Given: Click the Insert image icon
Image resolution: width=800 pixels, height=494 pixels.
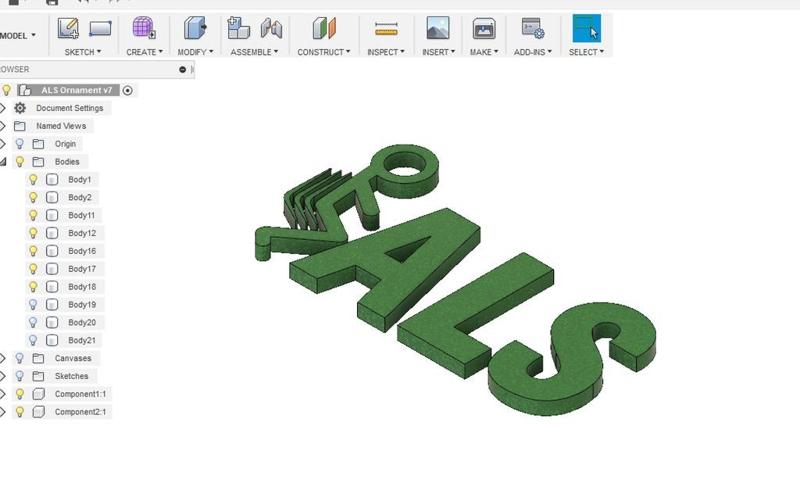Looking at the screenshot, I should pos(438,28).
